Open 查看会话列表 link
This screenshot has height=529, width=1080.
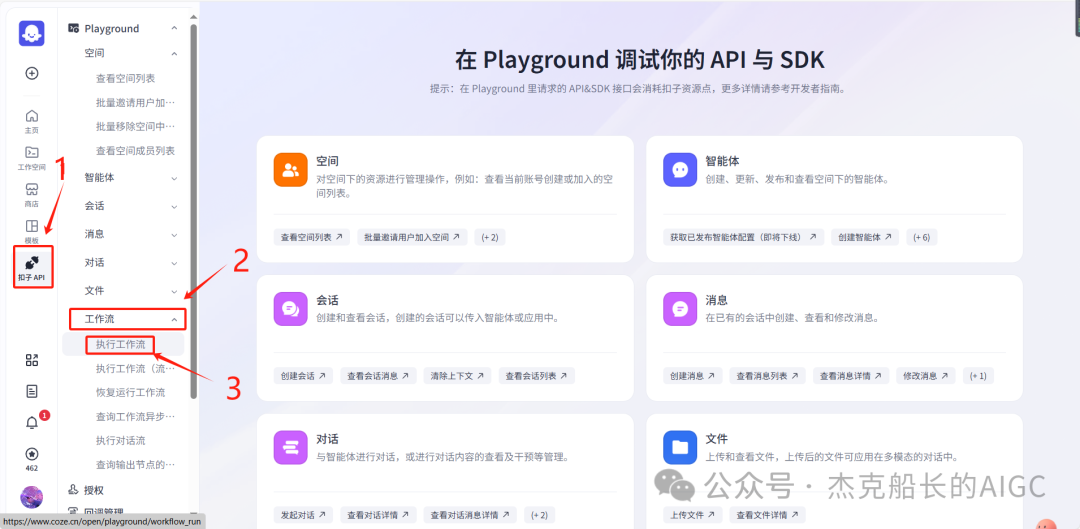(537, 376)
